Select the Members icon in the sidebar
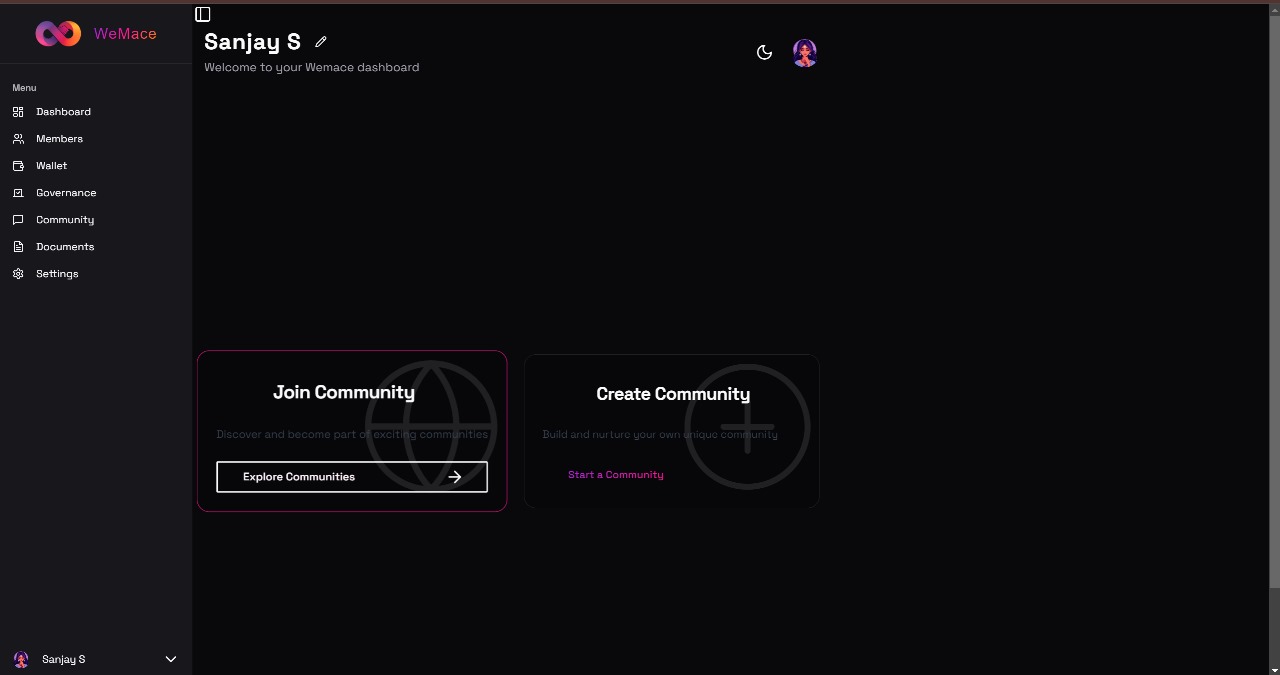1280x675 pixels. coord(18,138)
